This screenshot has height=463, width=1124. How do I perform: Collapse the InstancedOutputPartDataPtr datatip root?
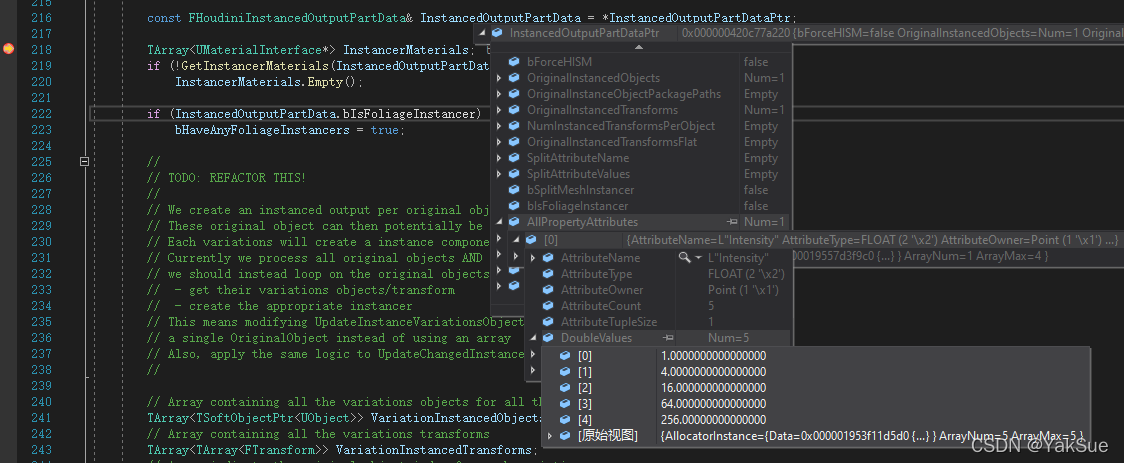(481, 33)
